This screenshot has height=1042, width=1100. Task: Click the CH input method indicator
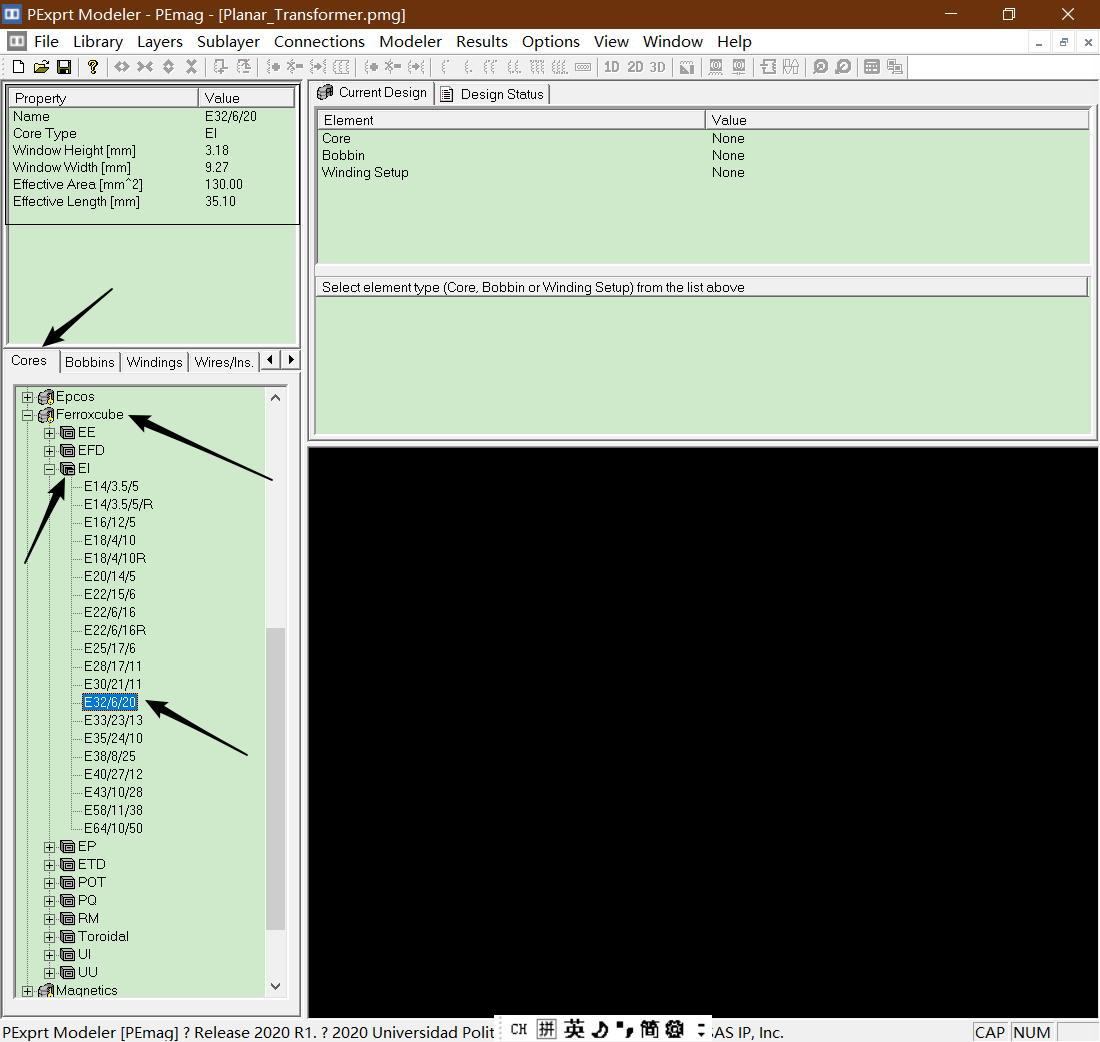[x=518, y=1028]
